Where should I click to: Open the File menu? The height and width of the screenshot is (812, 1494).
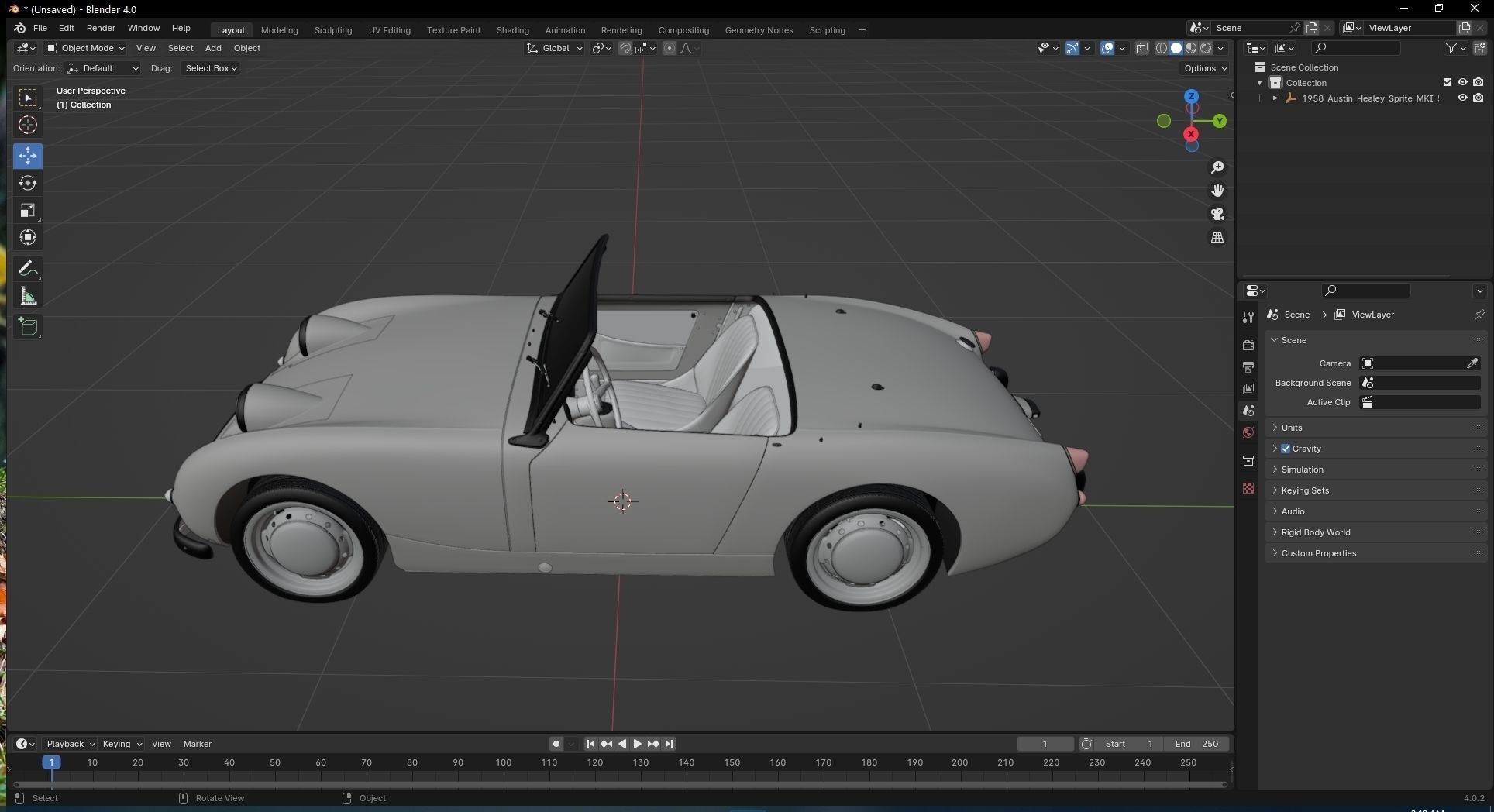[40, 28]
